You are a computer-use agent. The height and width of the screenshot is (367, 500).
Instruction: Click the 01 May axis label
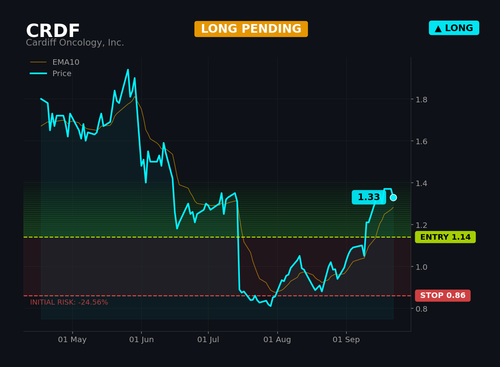pyautogui.click(x=72, y=340)
